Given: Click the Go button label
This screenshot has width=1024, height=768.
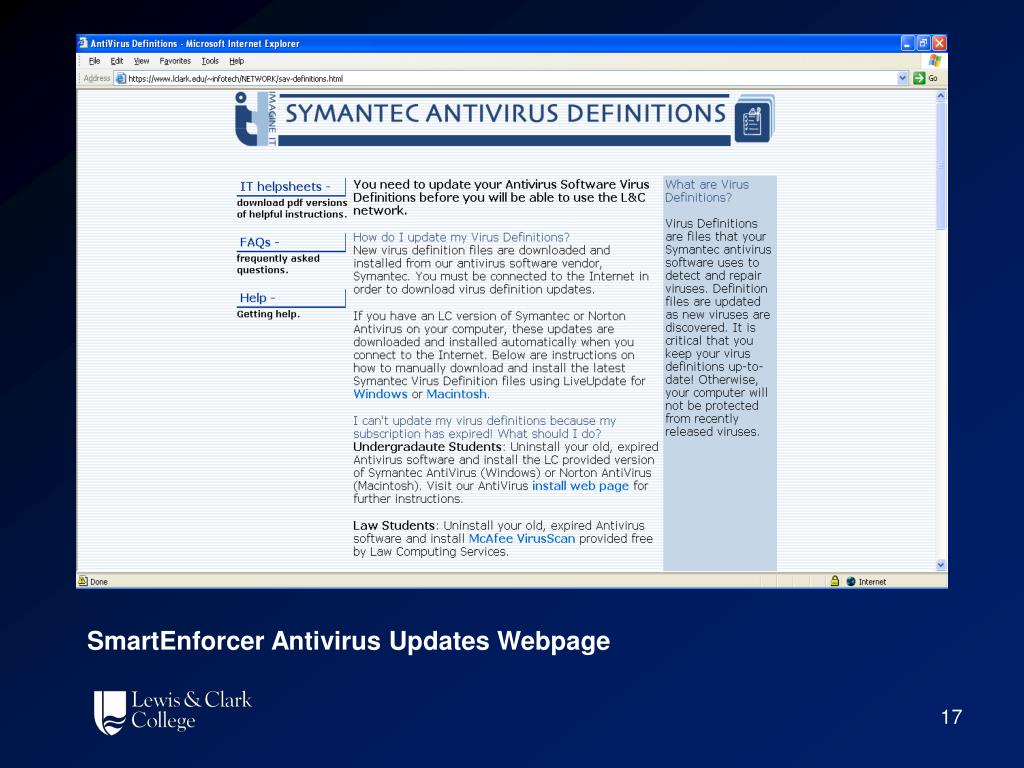Looking at the screenshot, I should 933,78.
